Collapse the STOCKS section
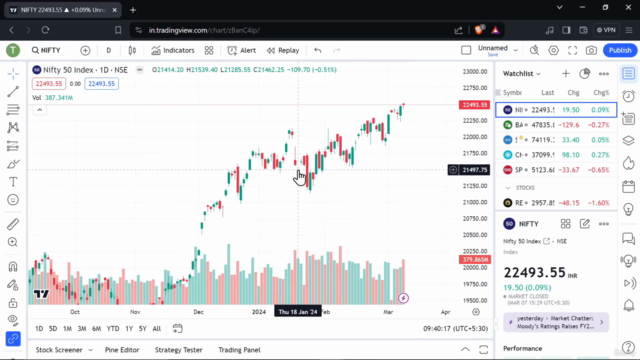This screenshot has width=640, height=360. 508,188
